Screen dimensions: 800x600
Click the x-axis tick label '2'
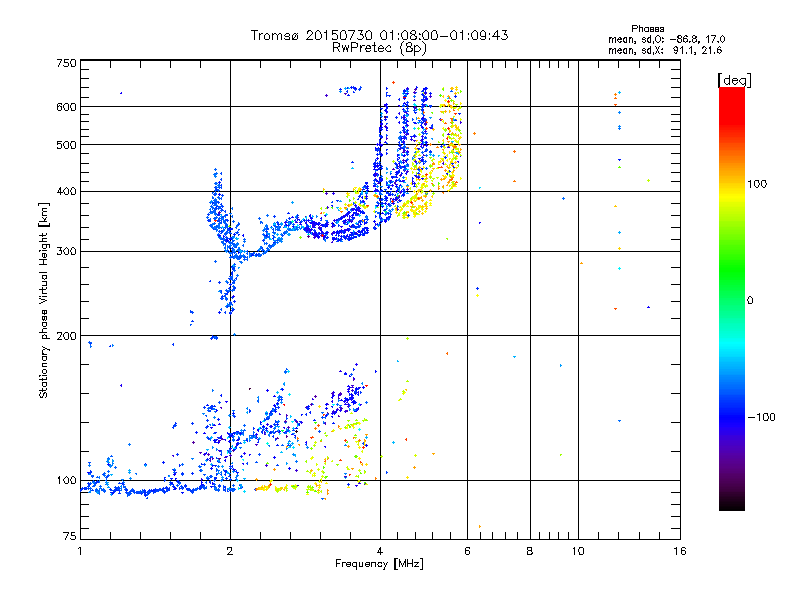(x=230, y=551)
